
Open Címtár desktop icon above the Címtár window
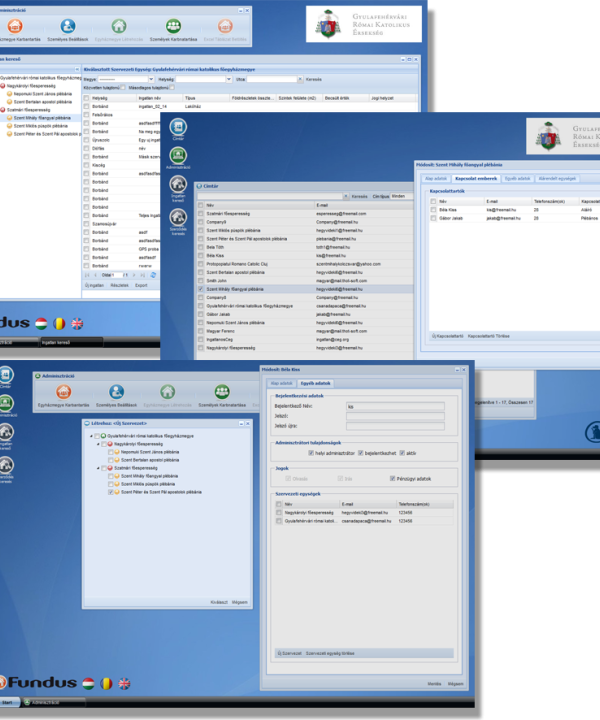[x=178, y=127]
